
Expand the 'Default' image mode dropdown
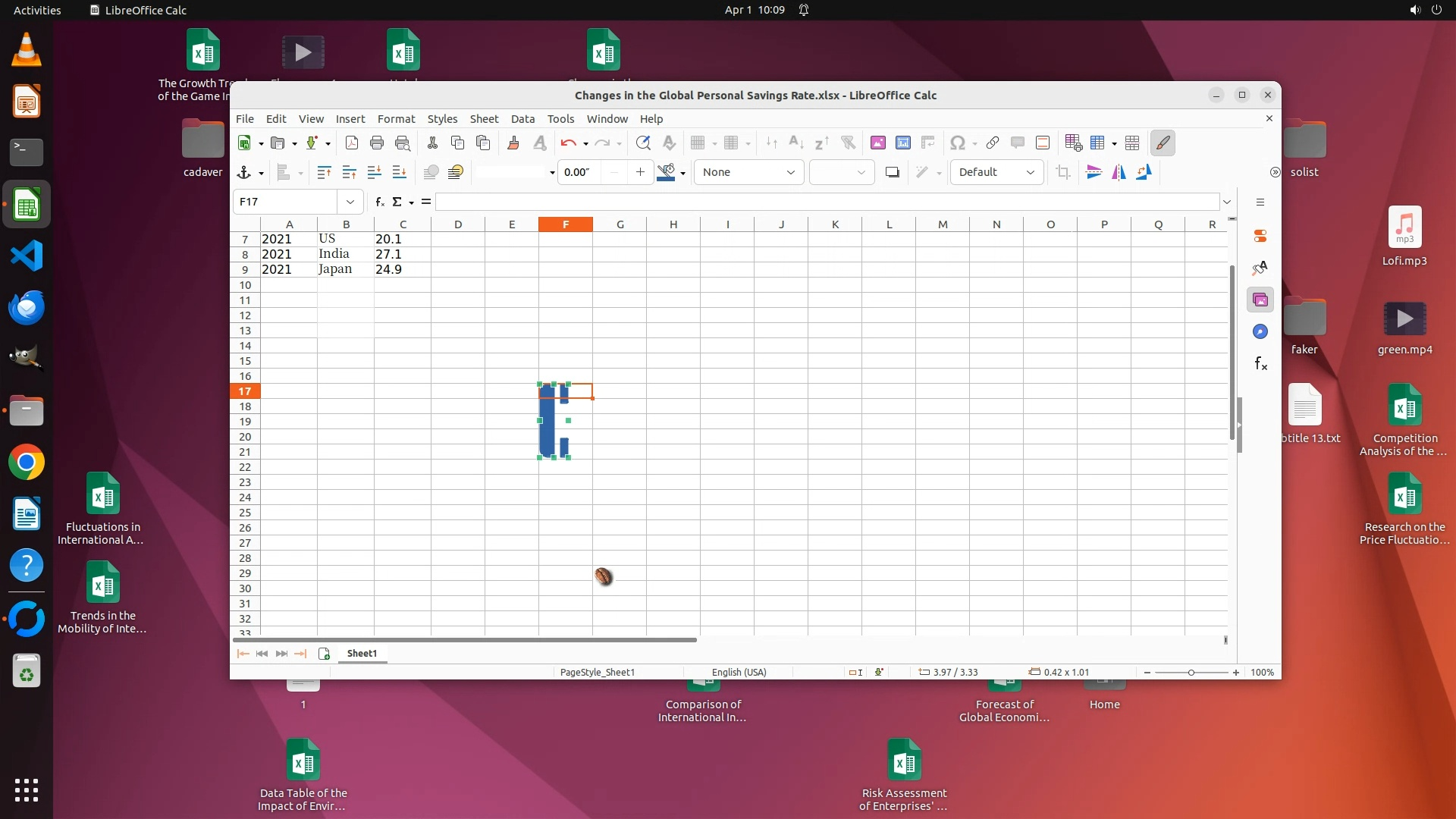coord(1030,173)
